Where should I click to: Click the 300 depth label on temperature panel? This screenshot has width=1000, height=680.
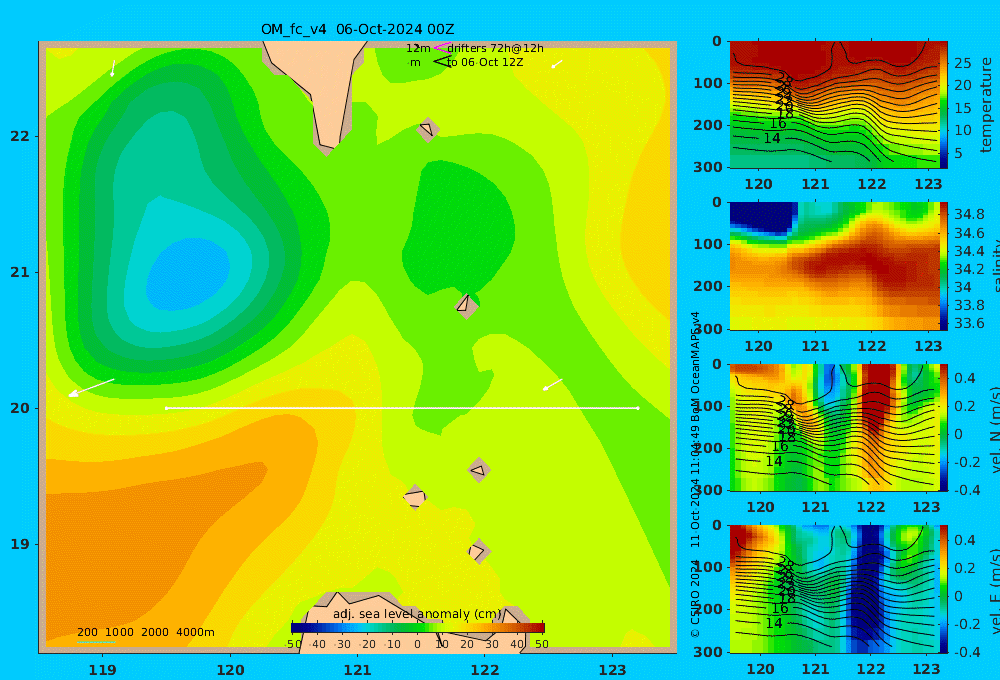708,167
